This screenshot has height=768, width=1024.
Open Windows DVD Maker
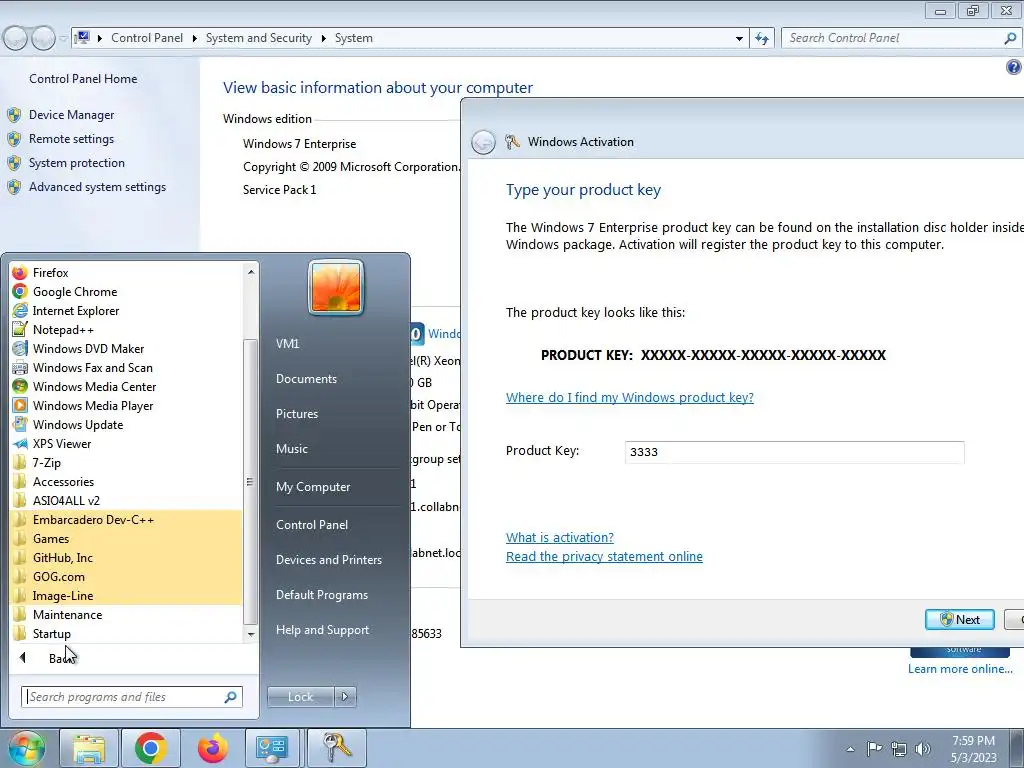click(88, 349)
